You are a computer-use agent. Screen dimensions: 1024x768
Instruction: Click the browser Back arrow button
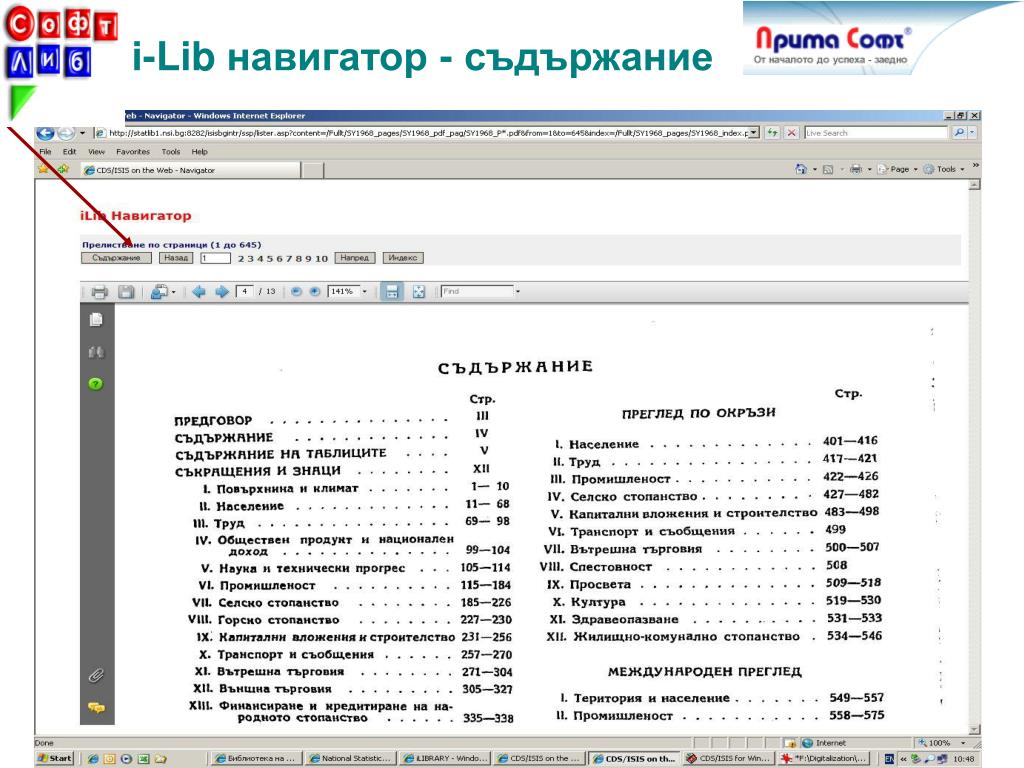[45, 133]
